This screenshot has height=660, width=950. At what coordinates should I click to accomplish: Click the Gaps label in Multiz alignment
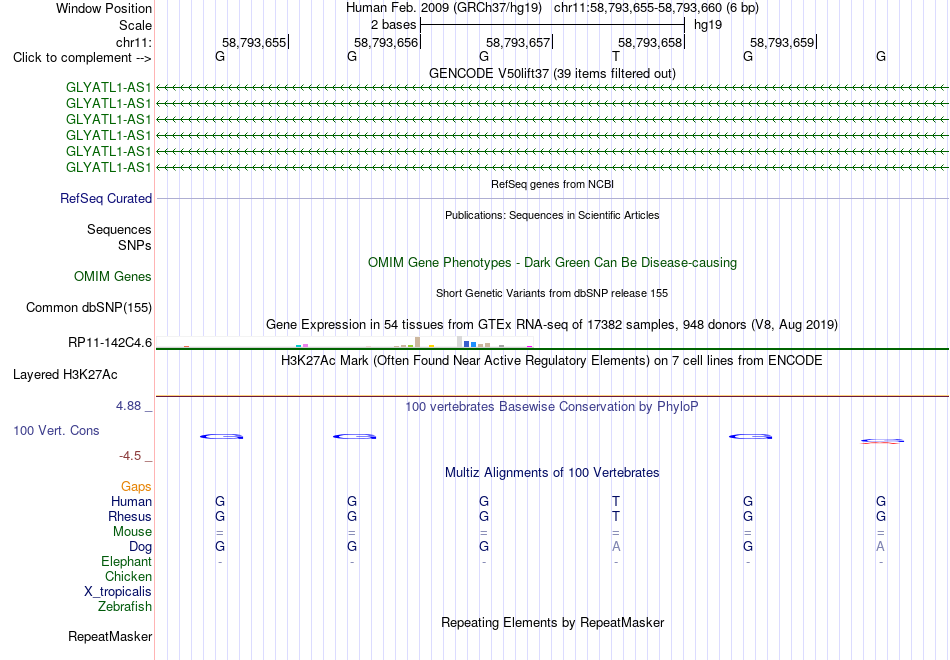(136, 487)
